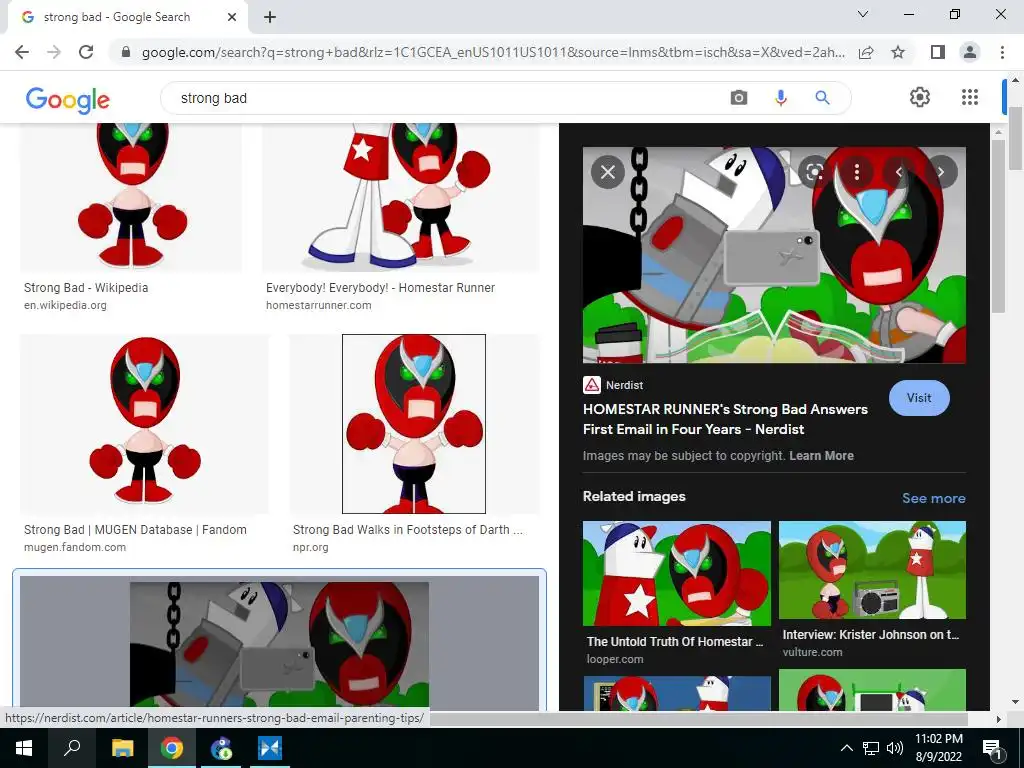Image resolution: width=1024 pixels, height=768 pixels.
Task: Search inside image with Lens icon
Action: pos(814,172)
